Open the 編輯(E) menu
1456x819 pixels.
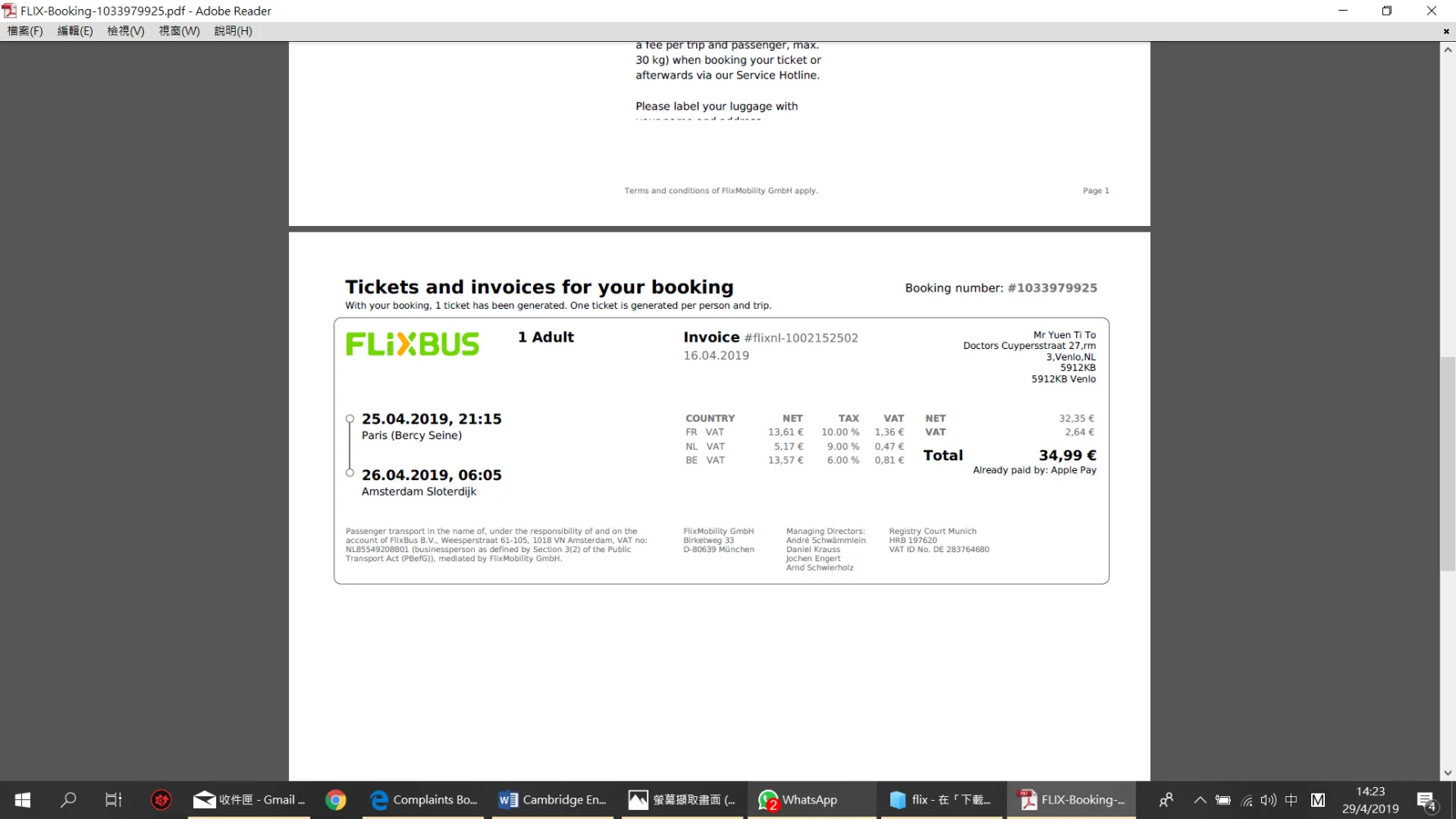75,31
